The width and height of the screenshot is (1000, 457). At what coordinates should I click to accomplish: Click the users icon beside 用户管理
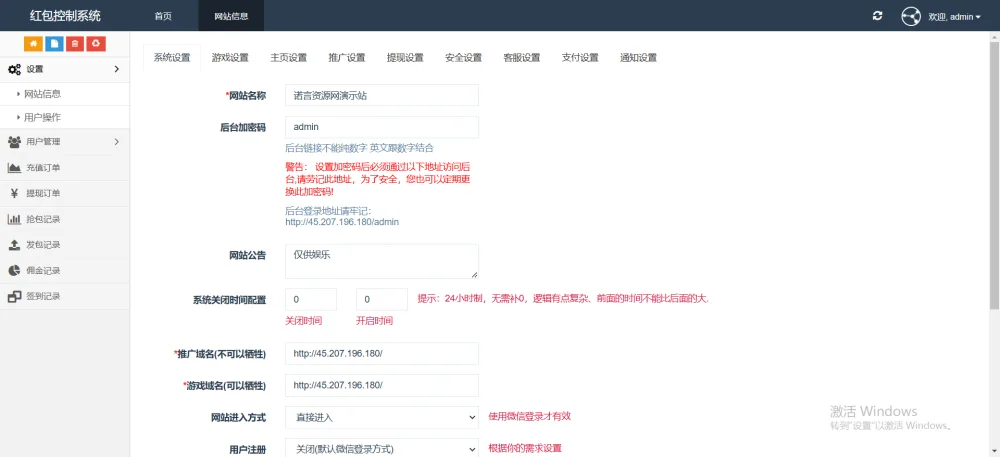tap(14, 141)
